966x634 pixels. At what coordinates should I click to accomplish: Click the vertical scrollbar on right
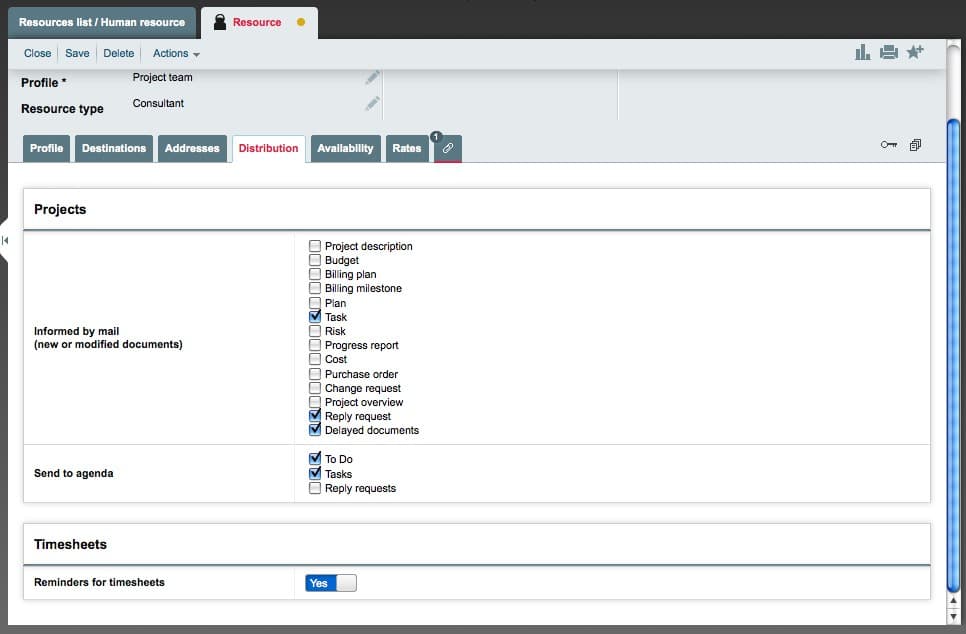coord(953,350)
